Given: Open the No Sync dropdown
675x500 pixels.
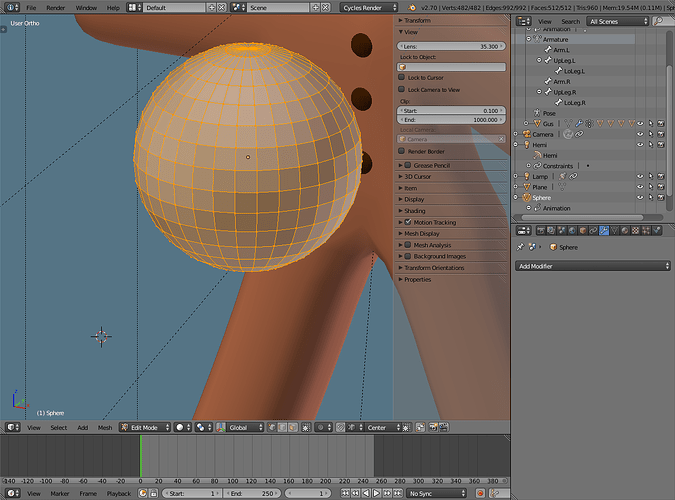Looking at the screenshot, I should [437, 493].
